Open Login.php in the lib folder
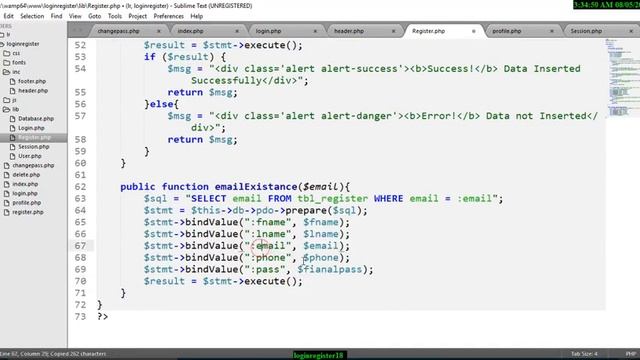 coord(31,128)
